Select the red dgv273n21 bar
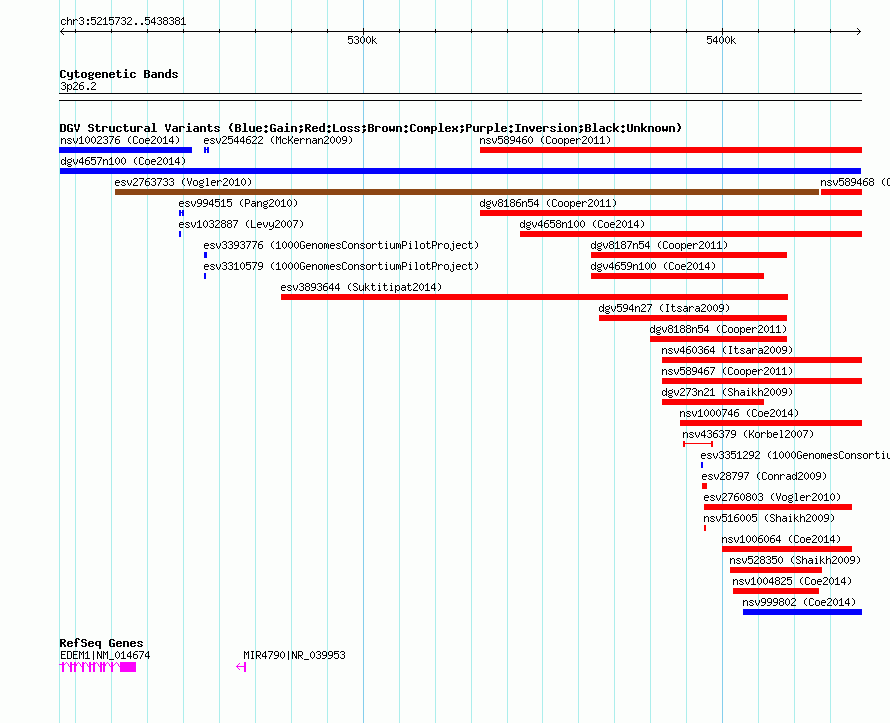 pyautogui.click(x=713, y=402)
